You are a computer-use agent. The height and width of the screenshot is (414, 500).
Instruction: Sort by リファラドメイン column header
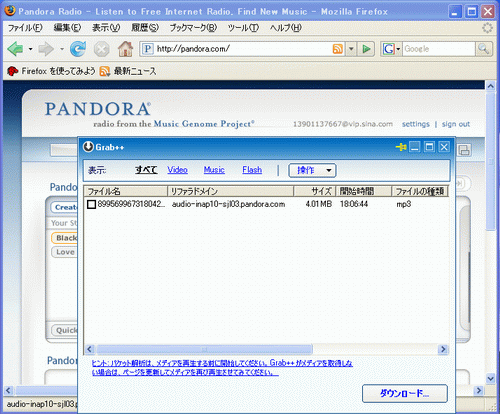point(230,191)
